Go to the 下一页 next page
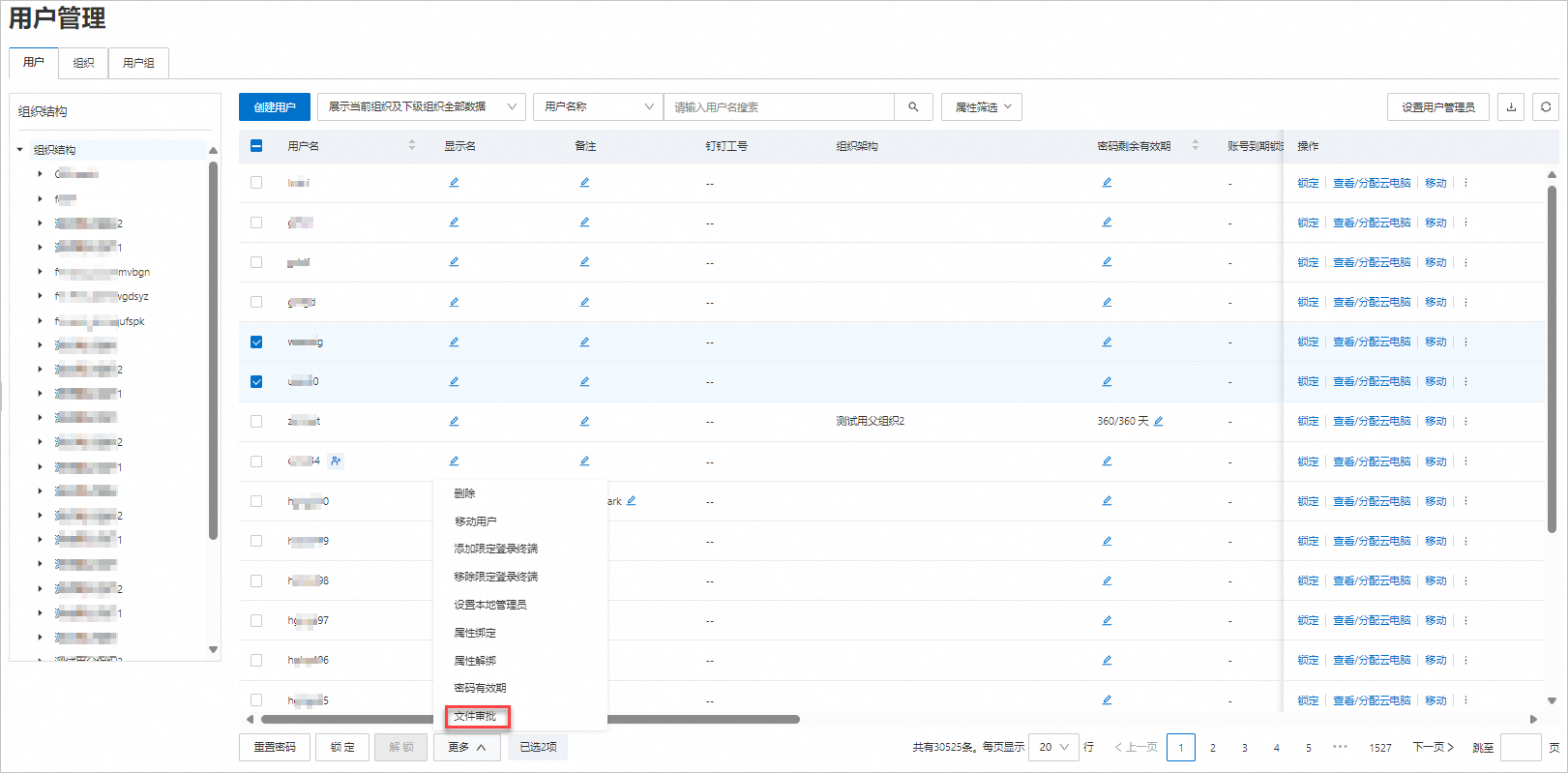Screen dimensions: 1568x773 coord(1433,747)
